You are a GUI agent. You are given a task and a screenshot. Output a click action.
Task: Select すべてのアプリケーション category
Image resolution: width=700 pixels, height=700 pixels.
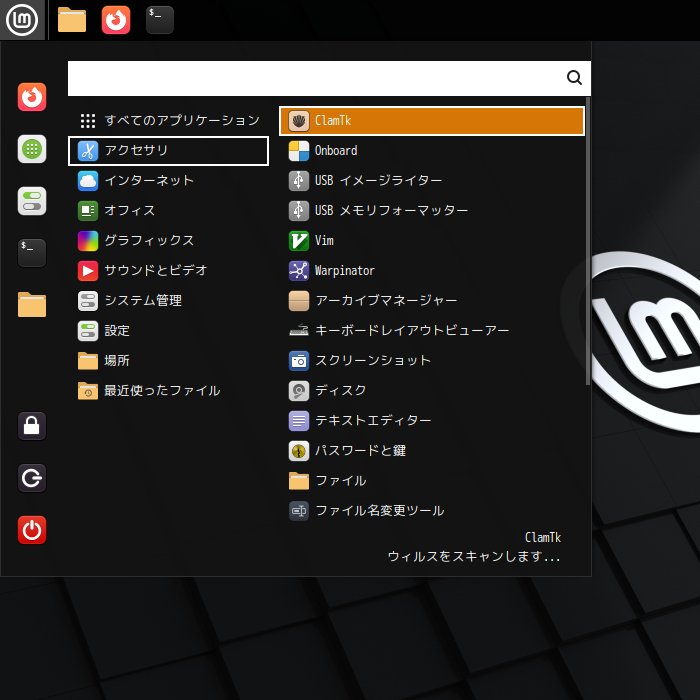(x=168, y=121)
